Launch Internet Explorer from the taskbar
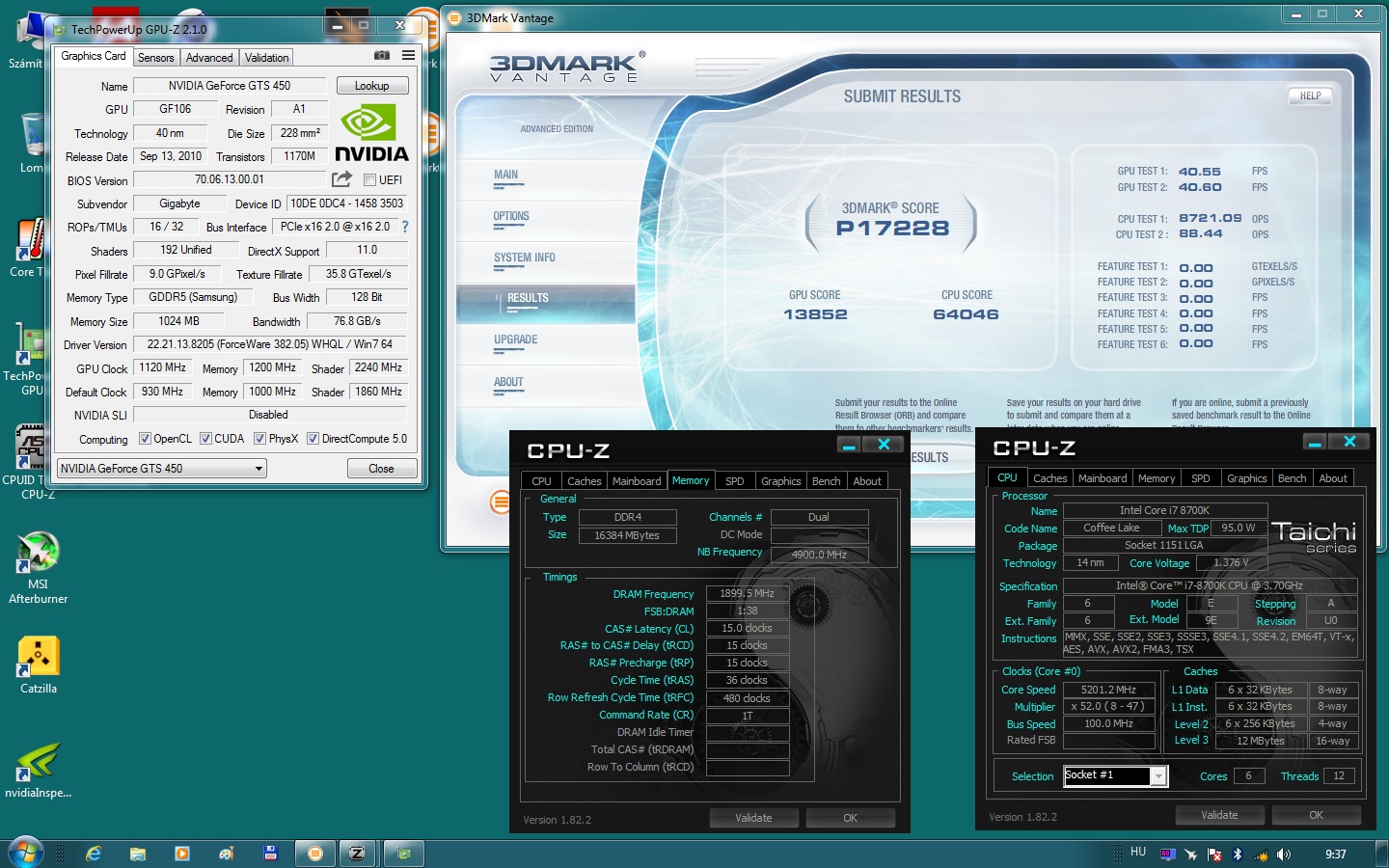Screen dimensions: 1389x868 pos(94,854)
